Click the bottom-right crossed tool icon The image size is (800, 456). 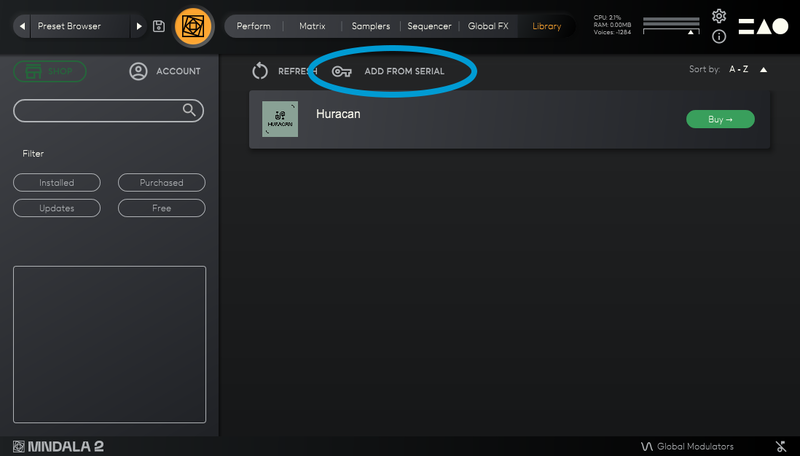coord(781,446)
